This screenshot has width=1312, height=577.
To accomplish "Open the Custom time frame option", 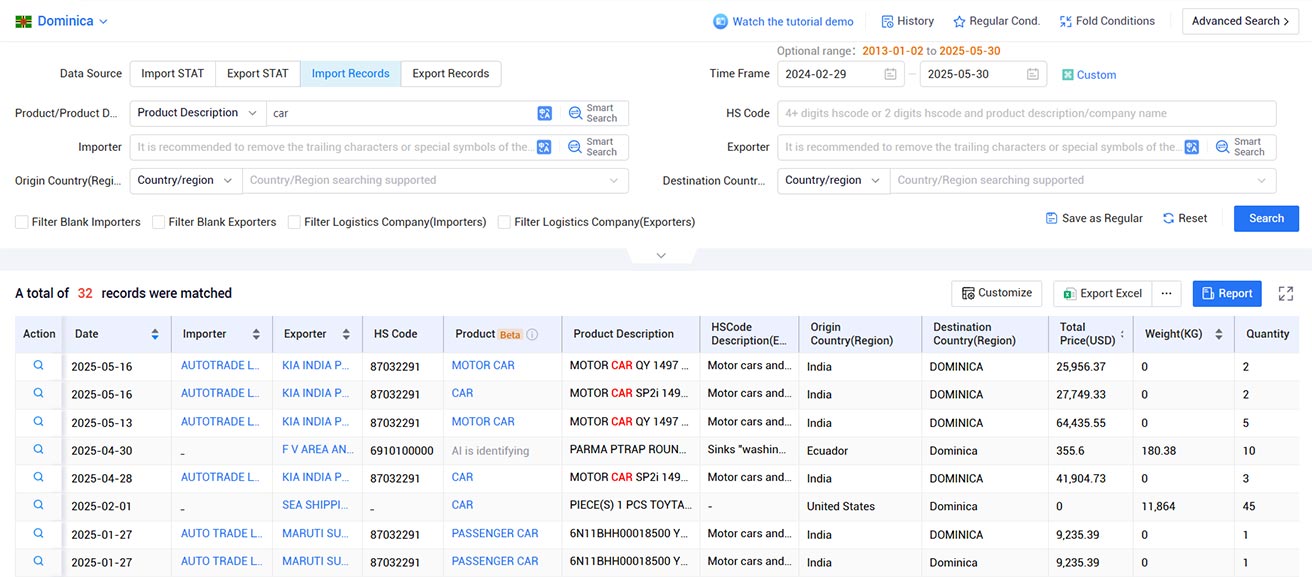I will click(x=1089, y=75).
